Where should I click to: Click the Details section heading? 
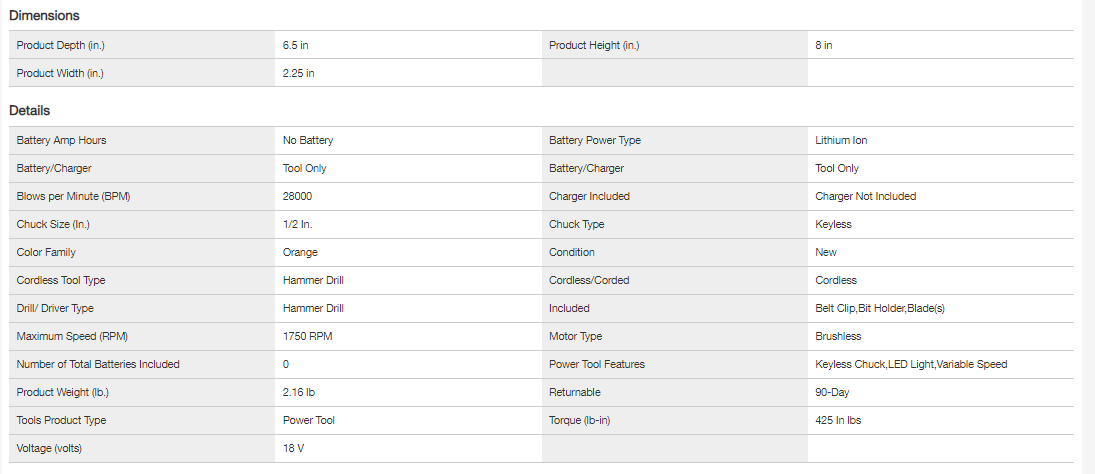(30, 111)
